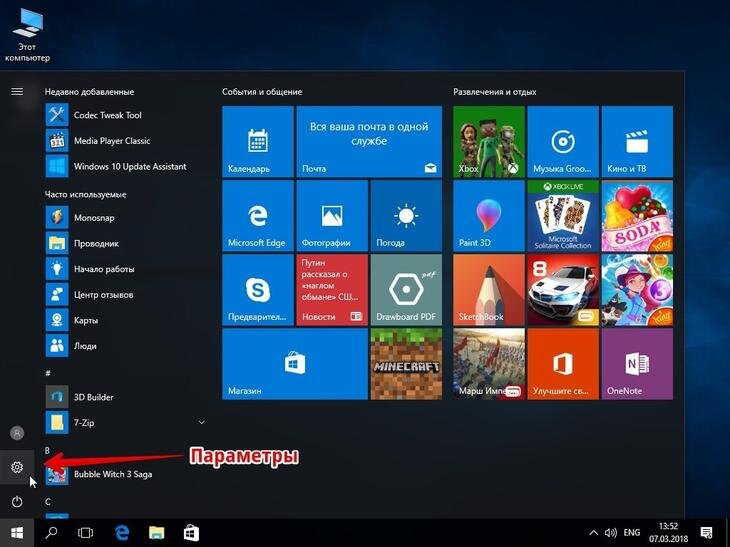This screenshot has height=547, width=730.
Task: Open Task View on taskbar
Action: [x=85, y=533]
